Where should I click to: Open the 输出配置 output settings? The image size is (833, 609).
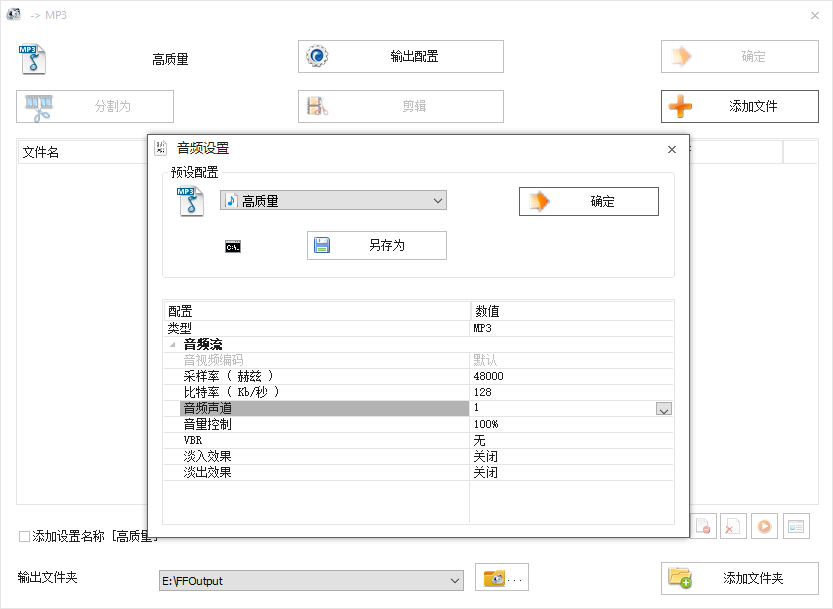(400, 56)
